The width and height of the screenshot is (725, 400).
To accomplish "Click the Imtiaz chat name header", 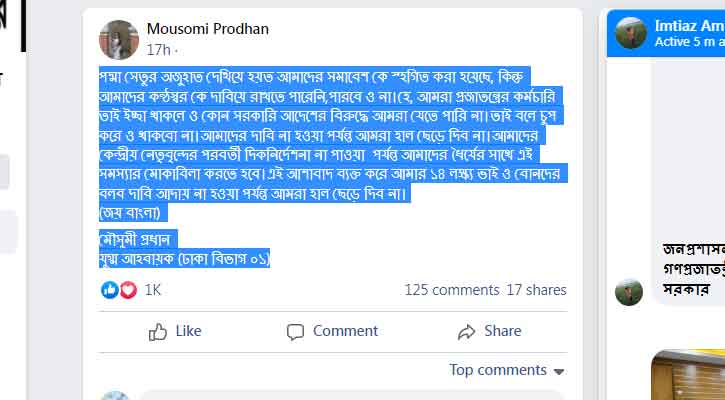I will 689,25.
